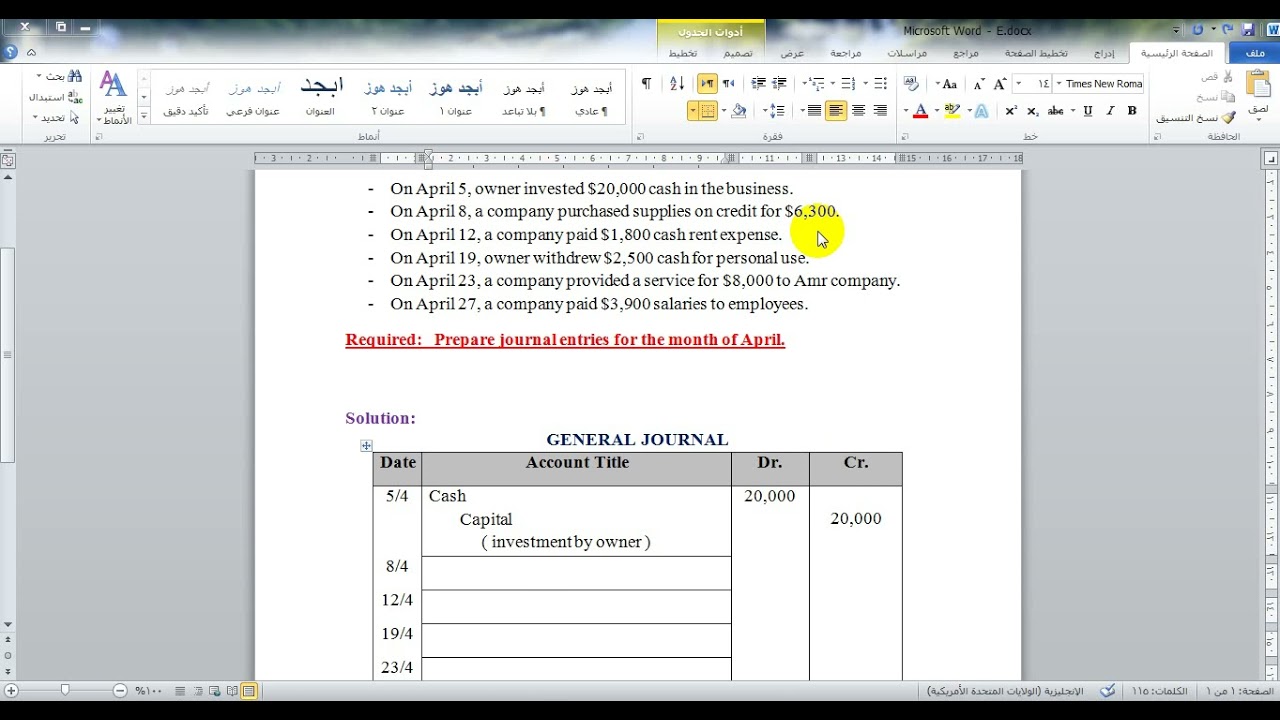Click Find (بحث) button
This screenshot has width=1280, height=720.
[x=61, y=76]
